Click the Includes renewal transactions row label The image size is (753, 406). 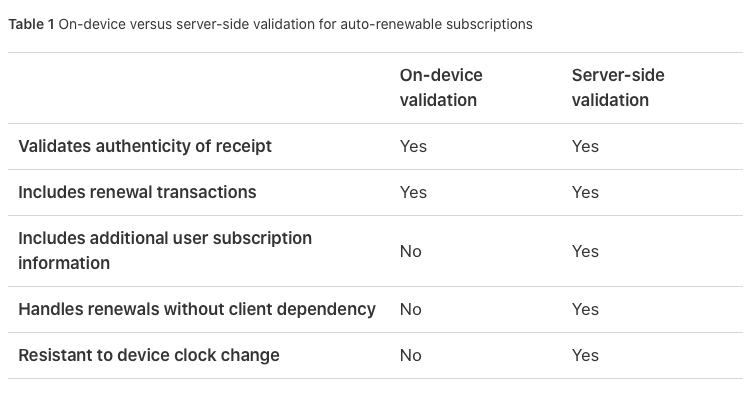click(137, 192)
